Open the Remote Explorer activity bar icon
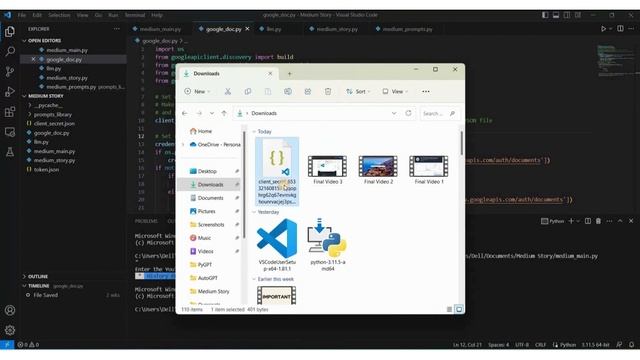Viewport: 640px width, 360px height. click(x=10, y=132)
